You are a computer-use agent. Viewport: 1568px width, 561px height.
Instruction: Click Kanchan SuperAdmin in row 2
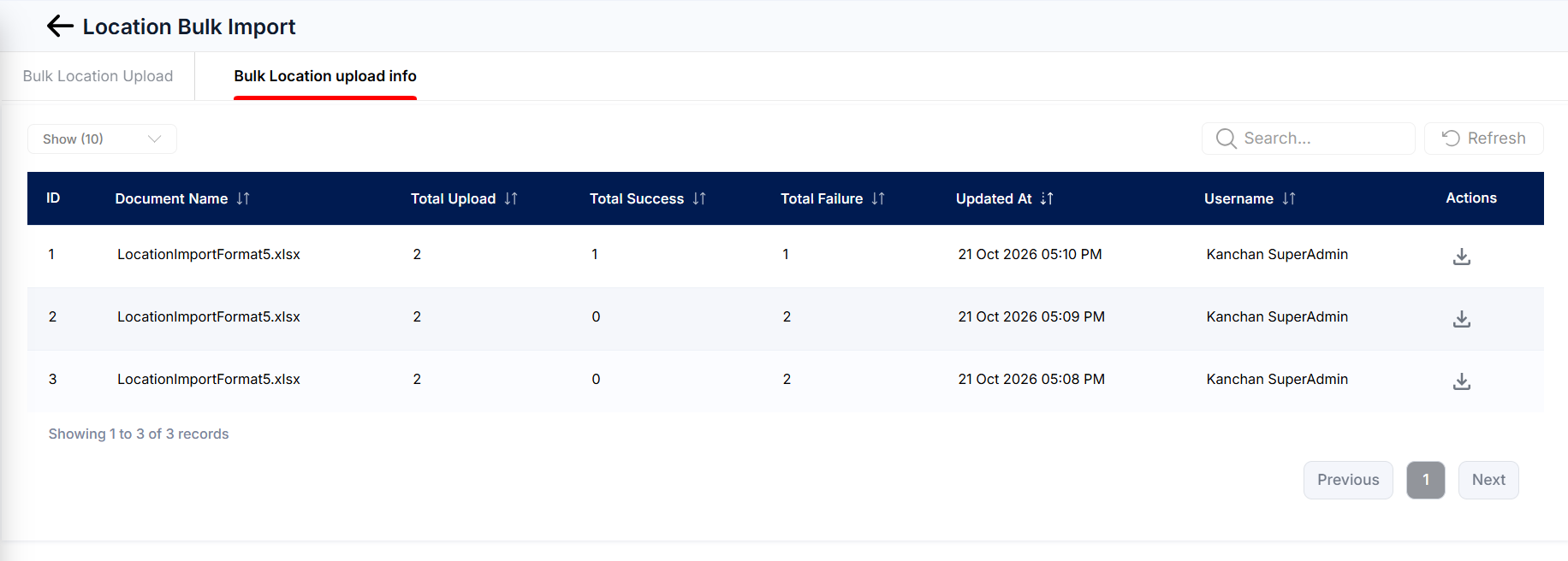pos(1277,316)
